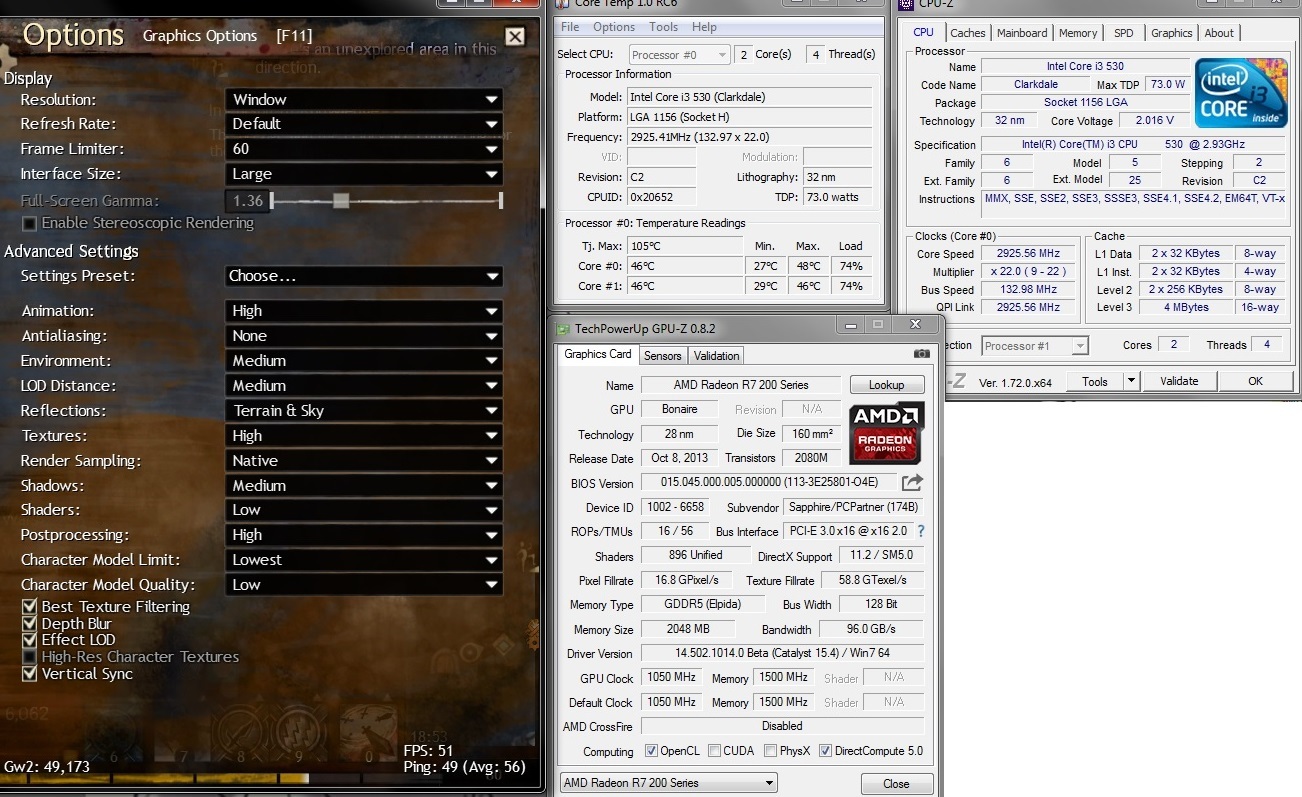Click the arrow beside CPU-Z Tools button
Viewport: 1302px width, 797px height.
[x=1131, y=381]
